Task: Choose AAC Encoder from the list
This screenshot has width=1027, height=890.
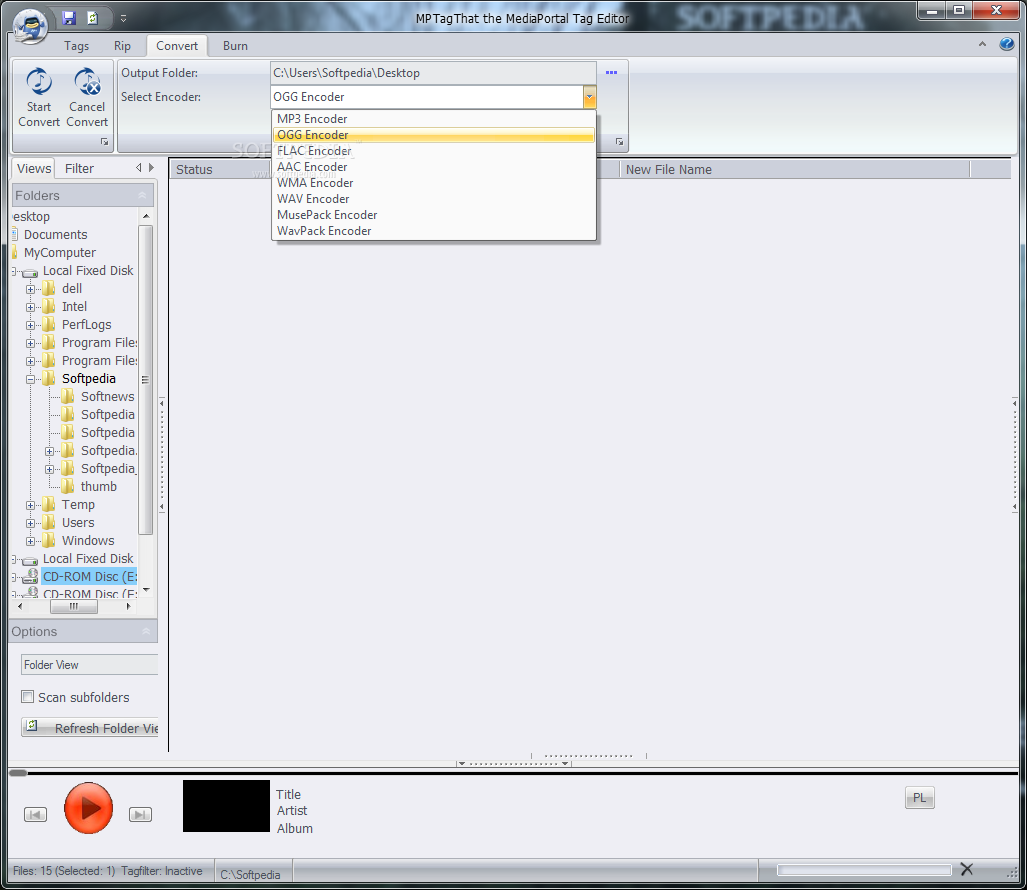Action: point(434,167)
